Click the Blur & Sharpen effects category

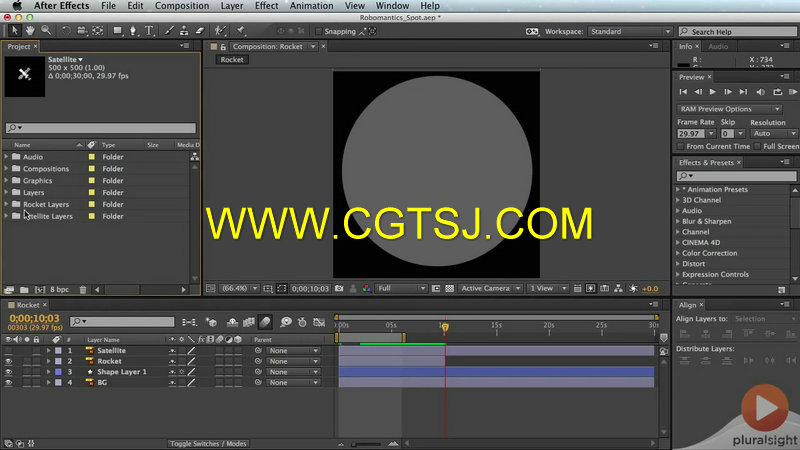pyautogui.click(x=707, y=221)
